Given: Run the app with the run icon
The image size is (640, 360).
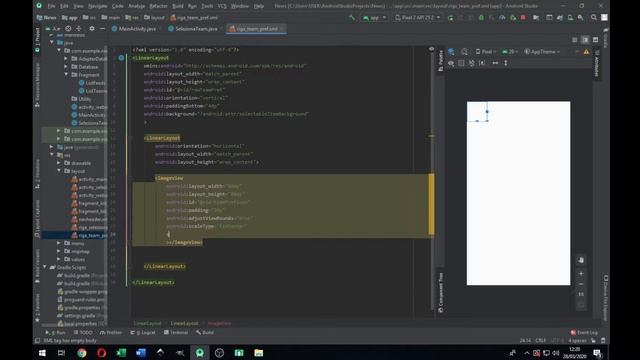Looking at the screenshot, I should (x=450, y=18).
